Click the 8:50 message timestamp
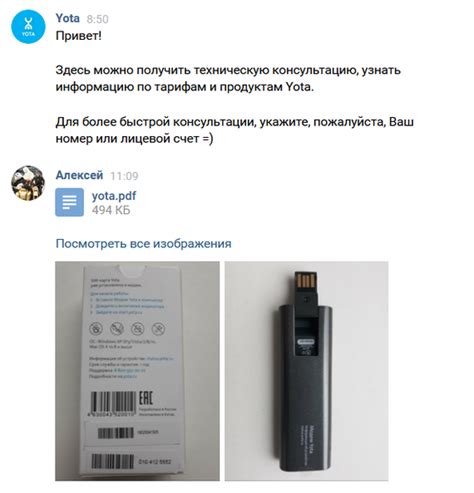The width and height of the screenshot is (474, 493). [x=98, y=19]
